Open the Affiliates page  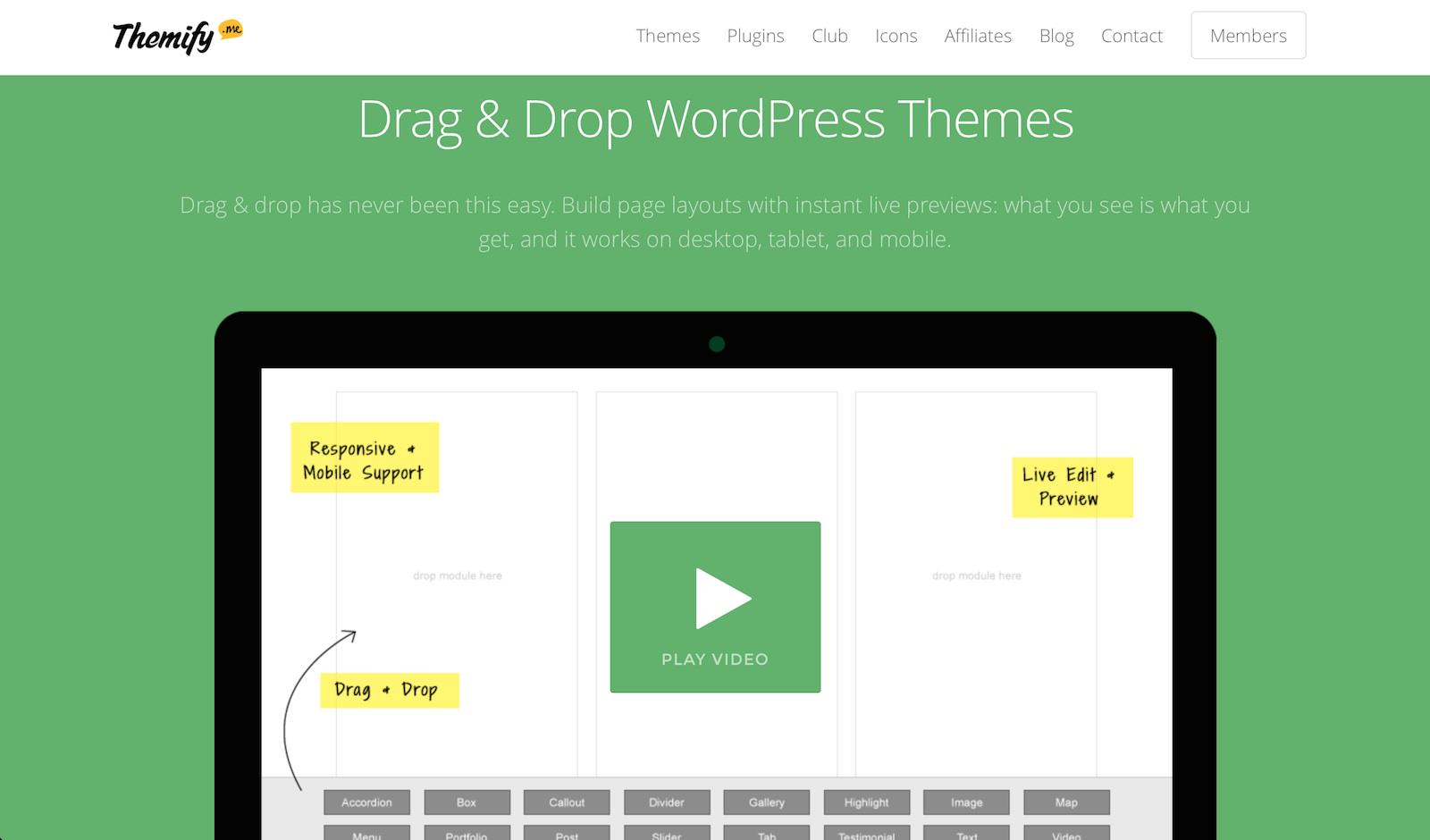point(978,36)
